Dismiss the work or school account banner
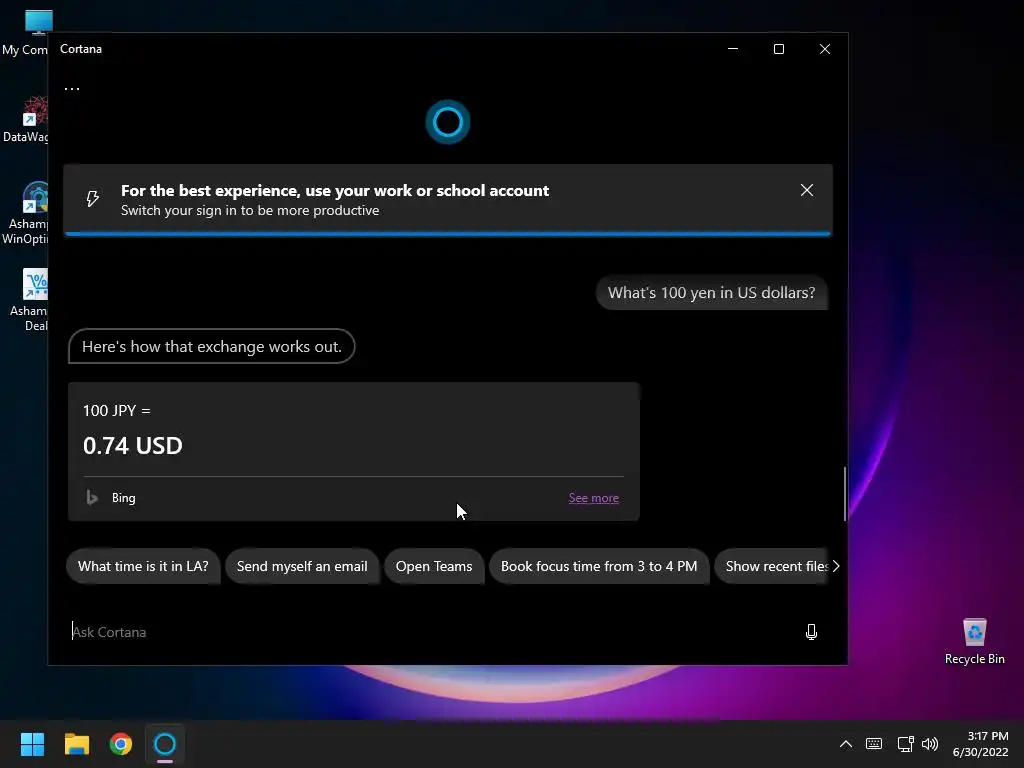1024x768 pixels. point(807,190)
